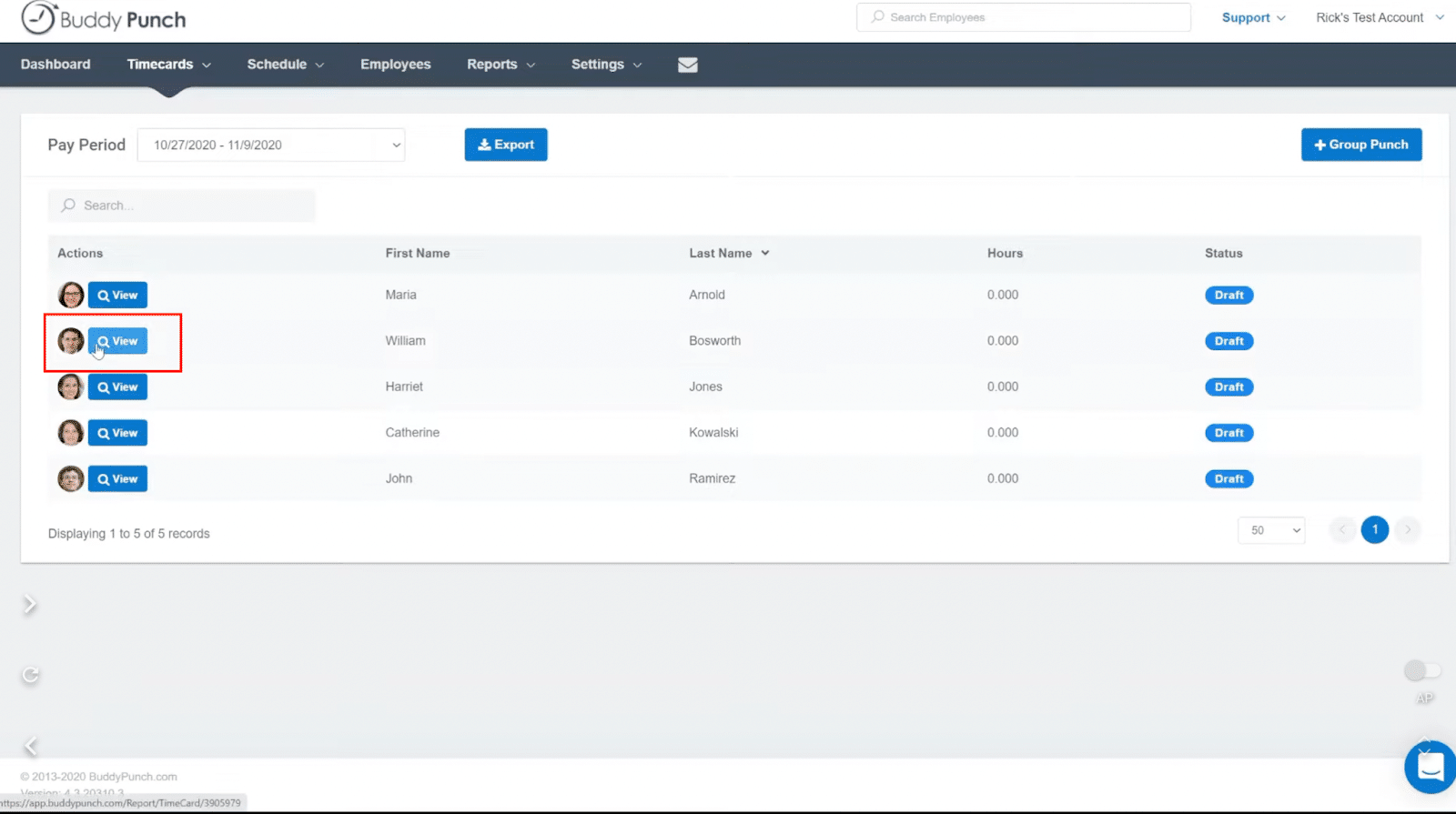The width and height of the screenshot is (1456, 814).
Task: Click John Ramirez's avatar photo
Action: 71,478
